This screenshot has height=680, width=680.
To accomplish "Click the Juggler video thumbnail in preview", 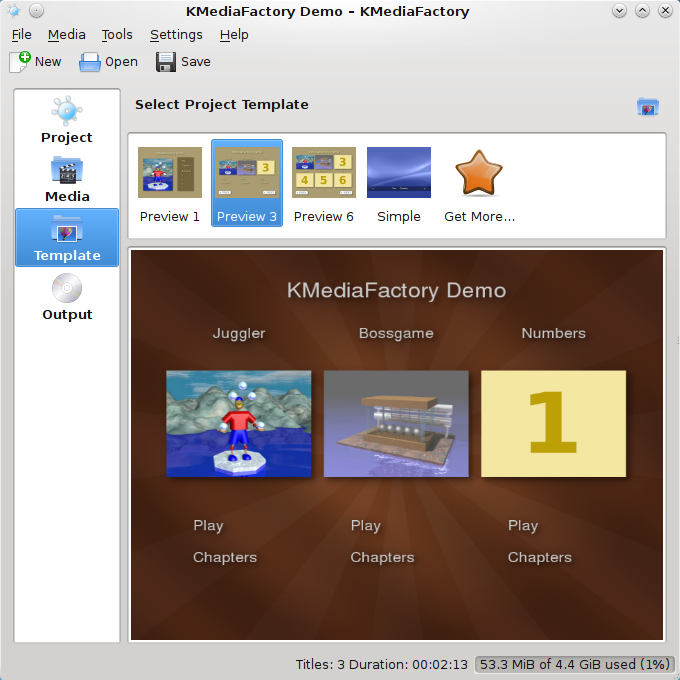I will click(x=239, y=424).
